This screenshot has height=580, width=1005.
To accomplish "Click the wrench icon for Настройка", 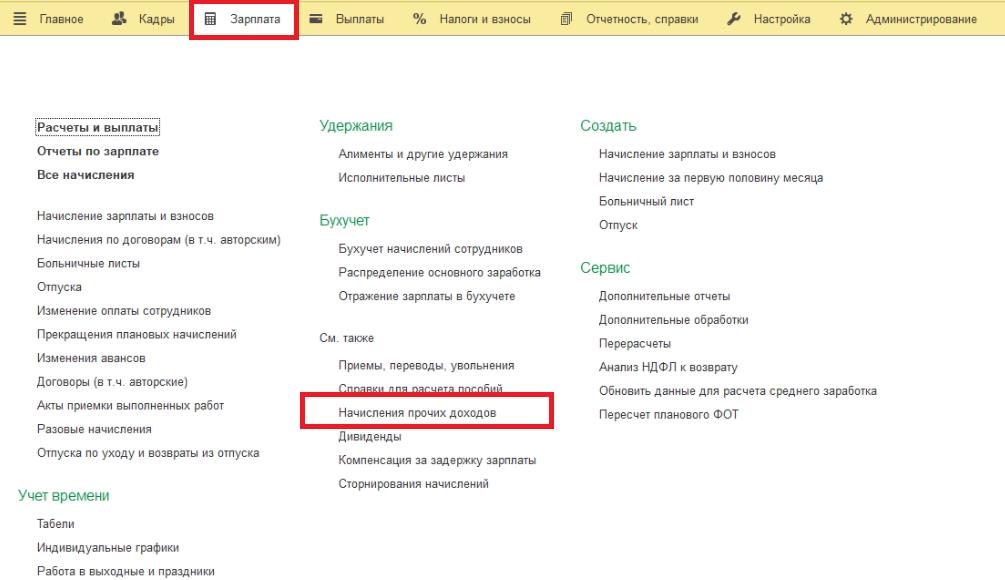I will (733, 19).
